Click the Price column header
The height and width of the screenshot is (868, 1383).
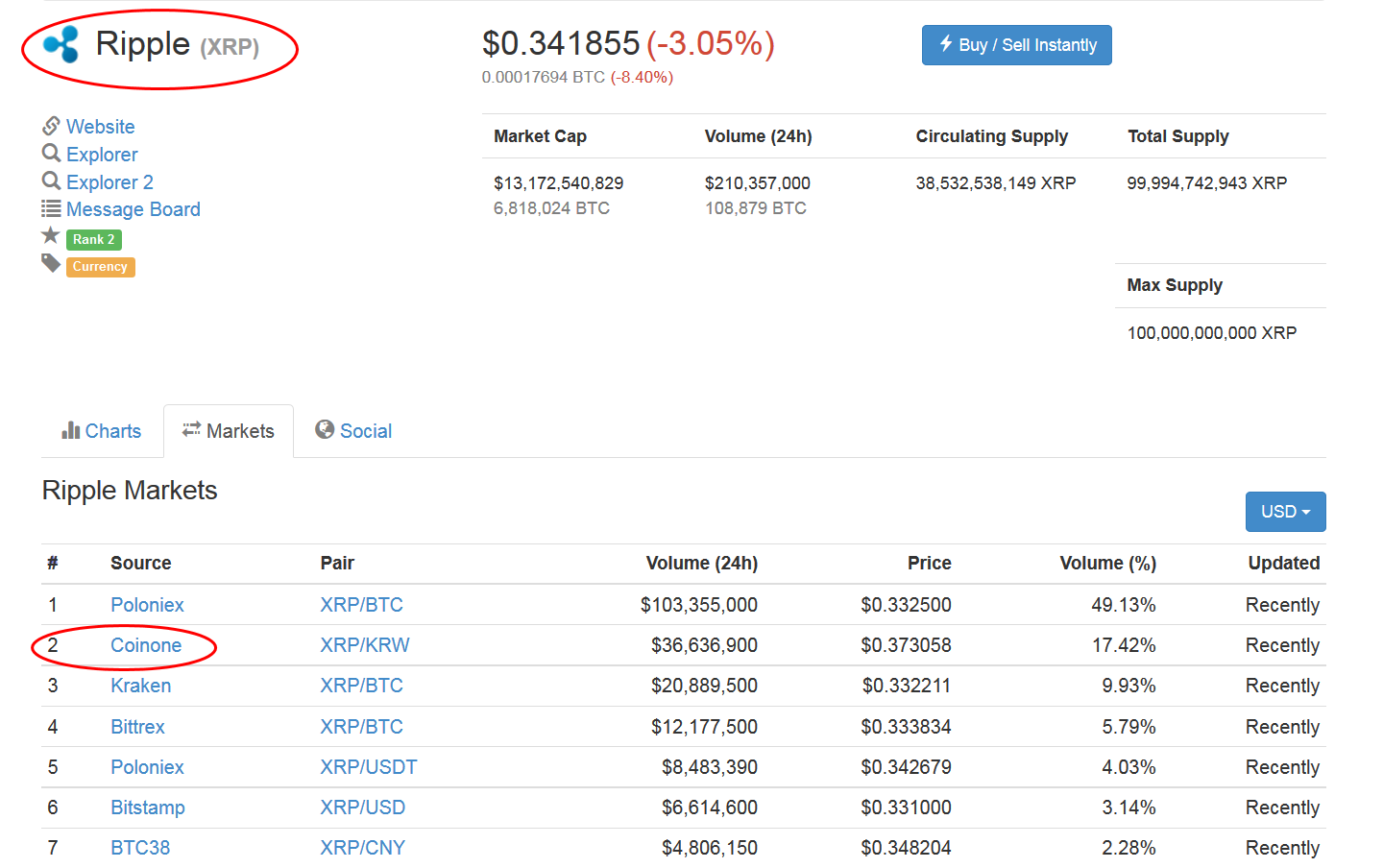tap(930, 563)
